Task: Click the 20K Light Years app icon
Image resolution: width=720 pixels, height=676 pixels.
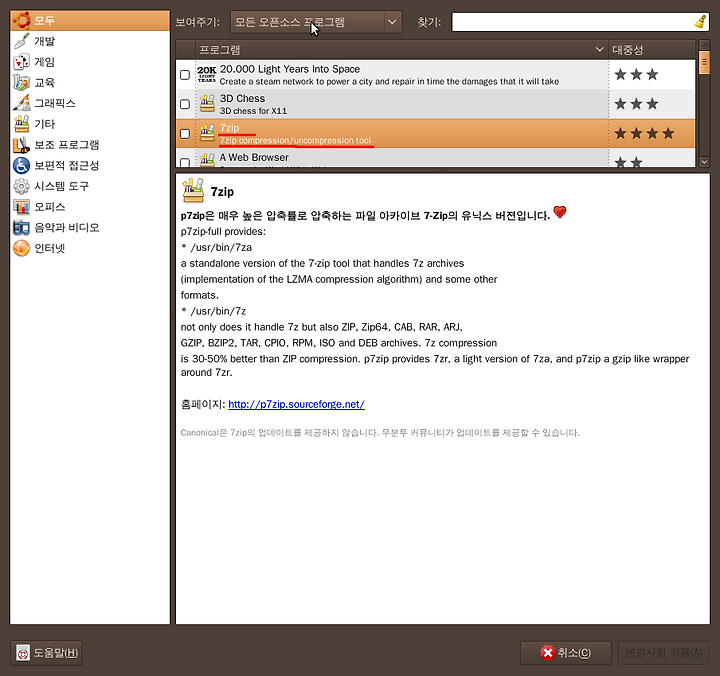Action: pyautogui.click(x=207, y=74)
